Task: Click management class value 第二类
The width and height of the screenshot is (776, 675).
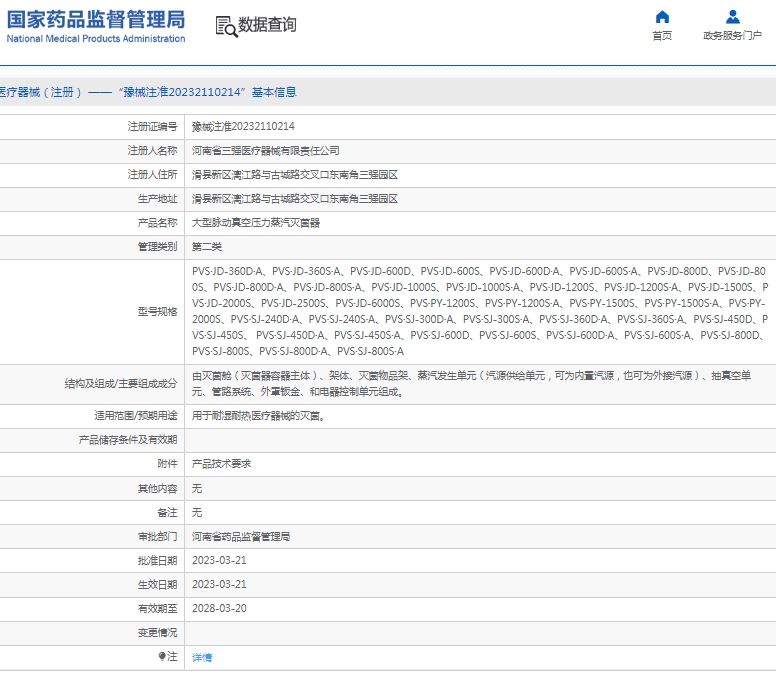Action: [207, 247]
